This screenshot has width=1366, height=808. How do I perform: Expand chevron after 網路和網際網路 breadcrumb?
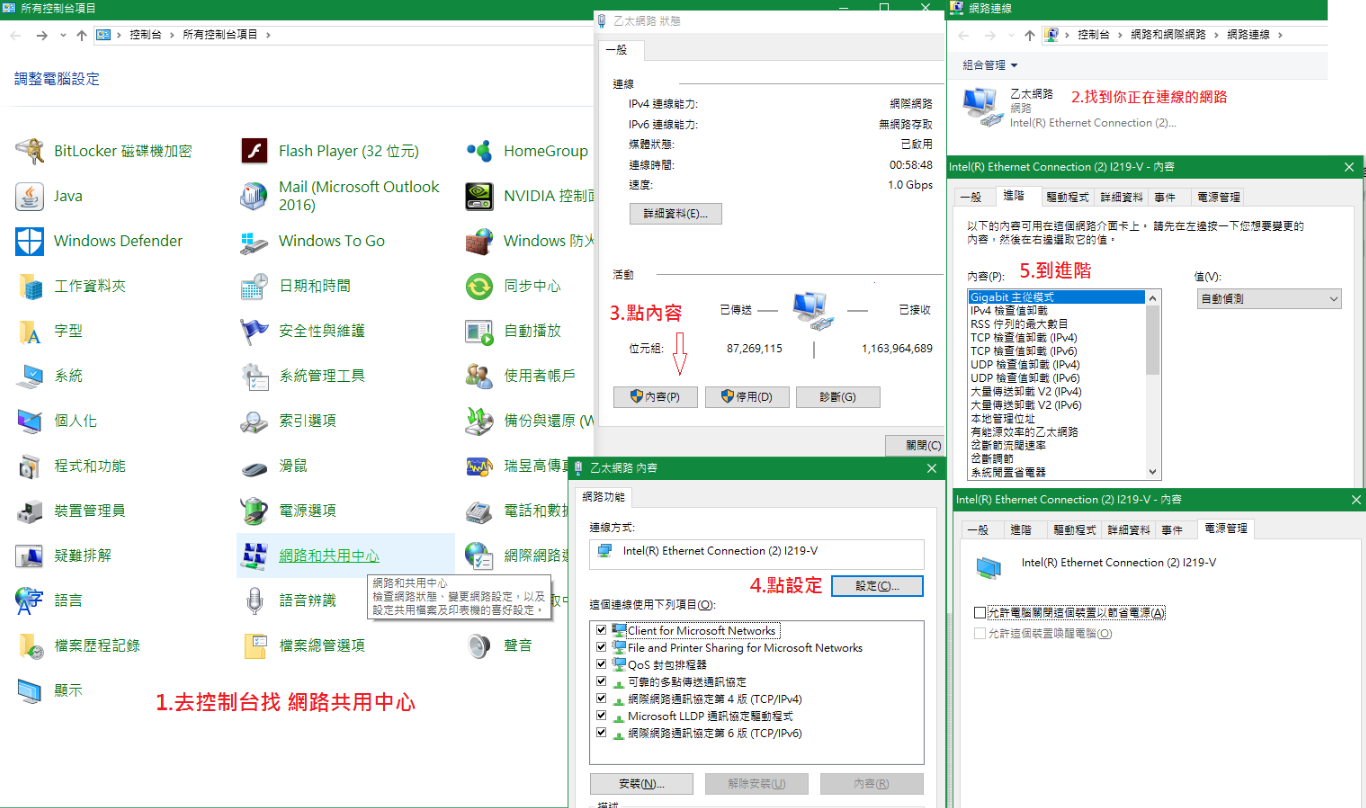click(x=1214, y=35)
